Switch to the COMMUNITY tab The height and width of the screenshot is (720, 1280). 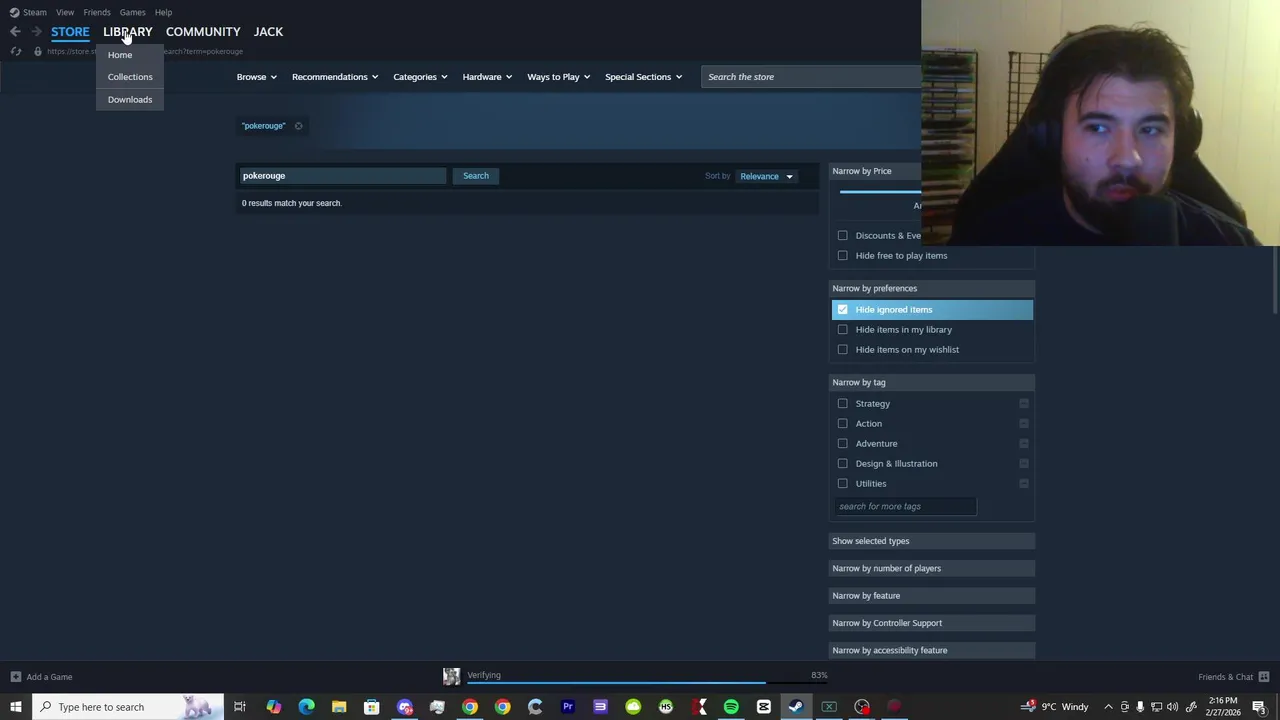[203, 32]
